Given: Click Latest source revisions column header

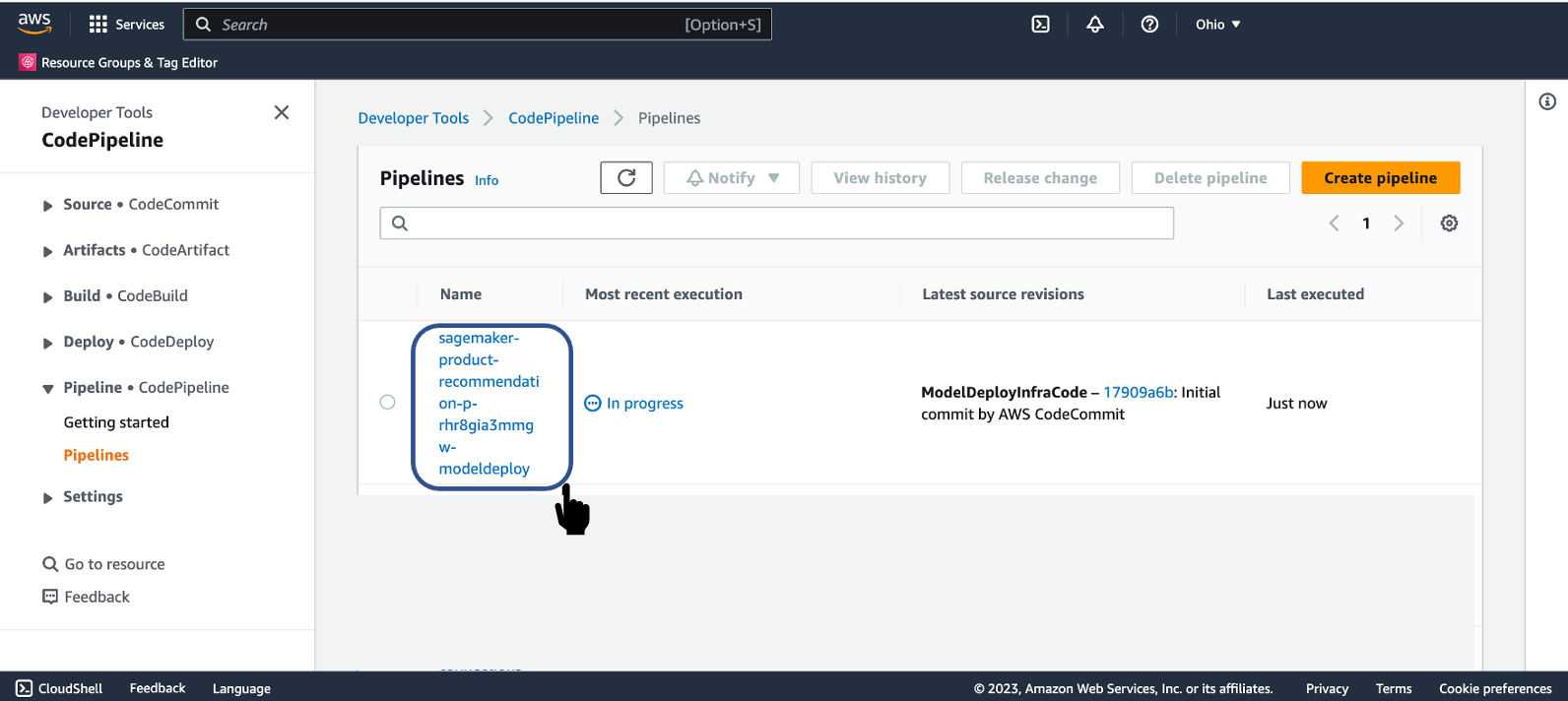Looking at the screenshot, I should [x=1003, y=294].
